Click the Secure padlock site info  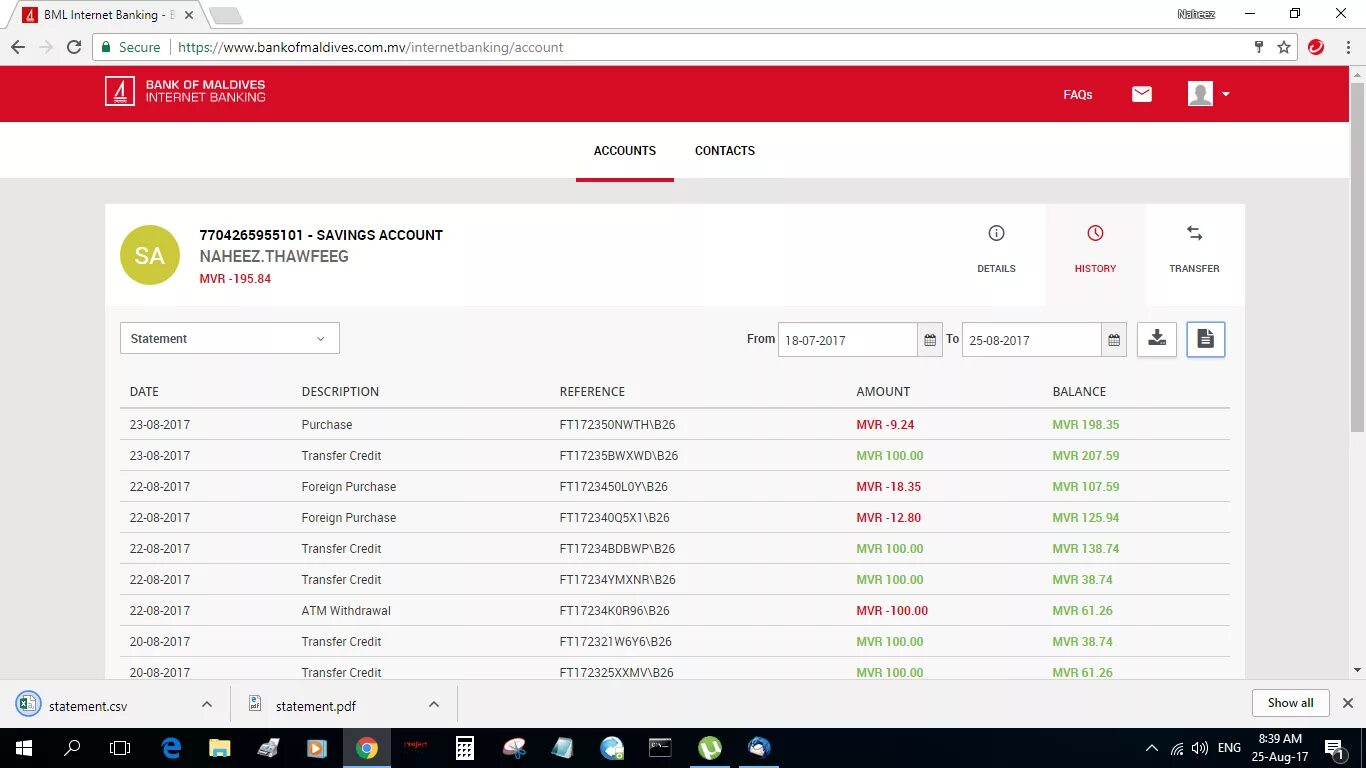tap(131, 47)
